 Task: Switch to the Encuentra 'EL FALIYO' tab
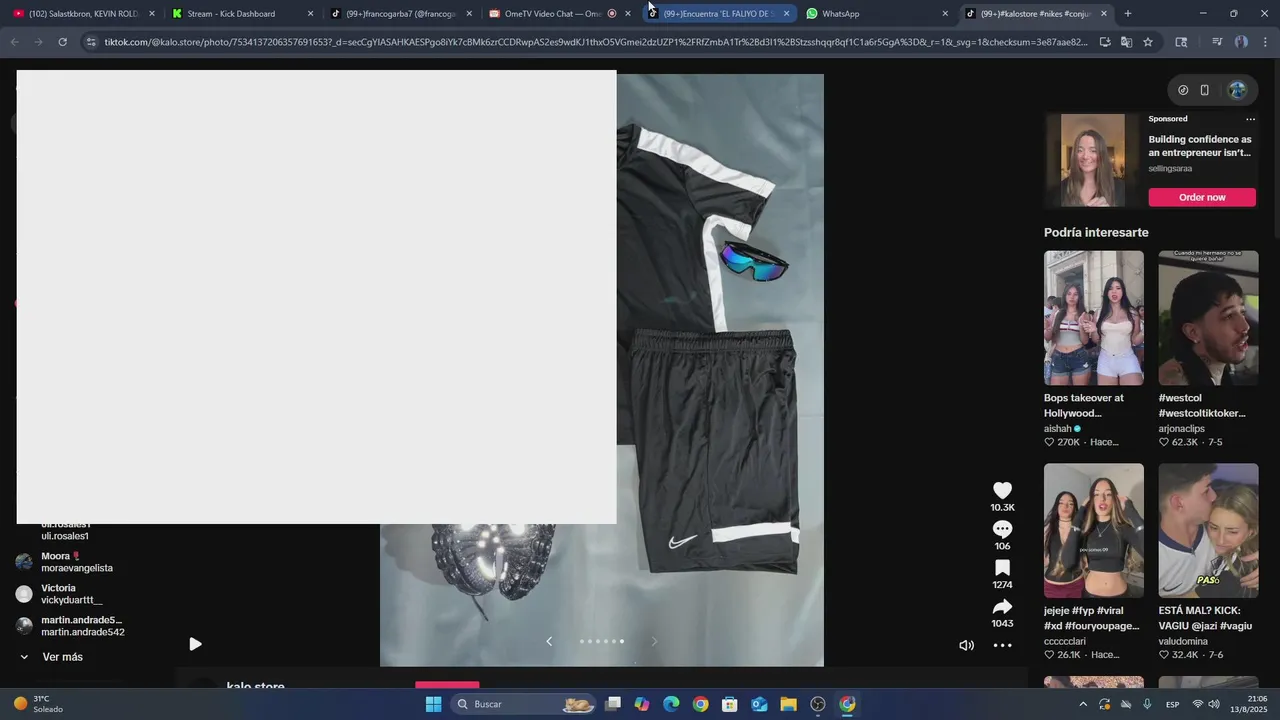[718, 14]
